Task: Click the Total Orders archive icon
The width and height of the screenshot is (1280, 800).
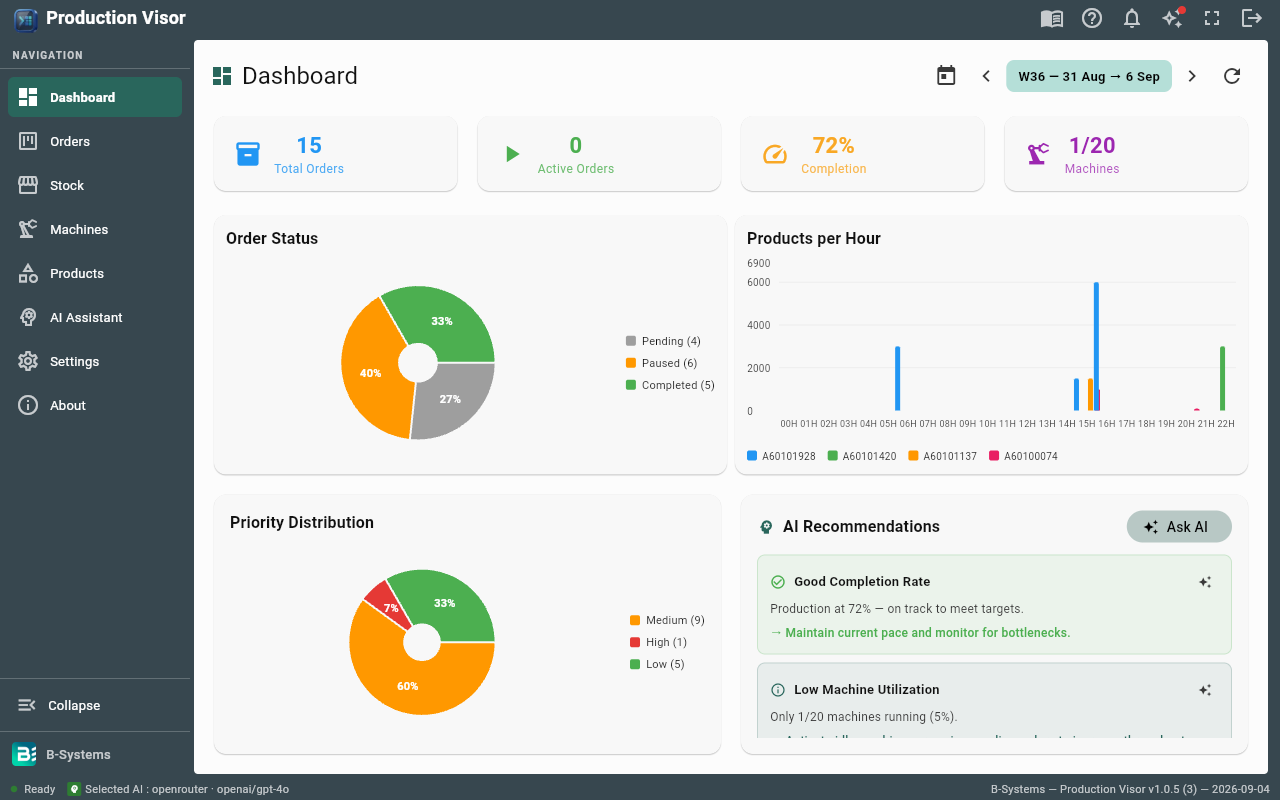Action: pos(248,154)
